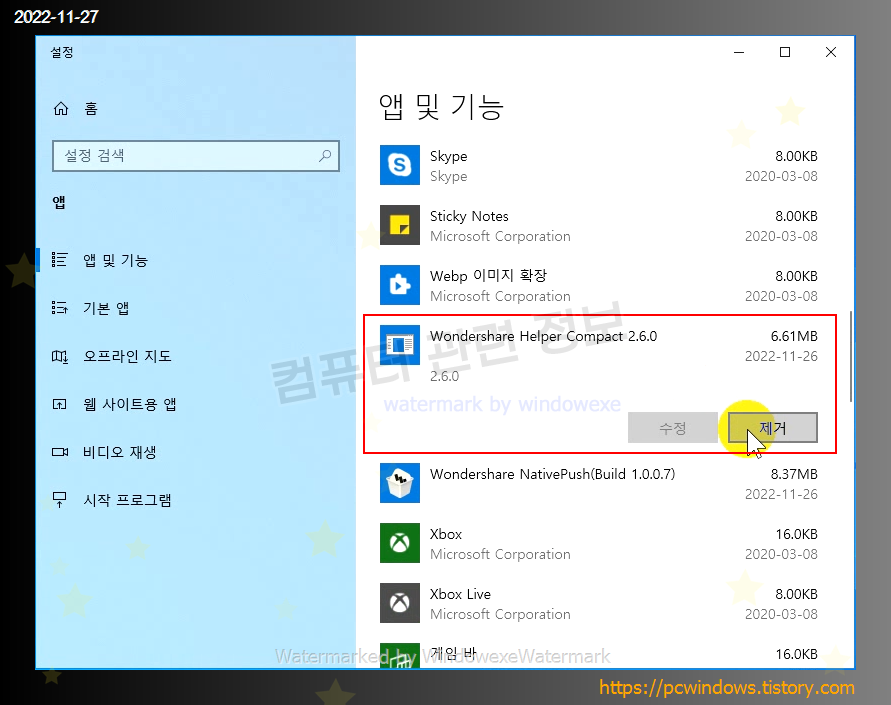Screen dimensions: 891x705
Task: Click the 8.37MB size value
Action: point(794,474)
